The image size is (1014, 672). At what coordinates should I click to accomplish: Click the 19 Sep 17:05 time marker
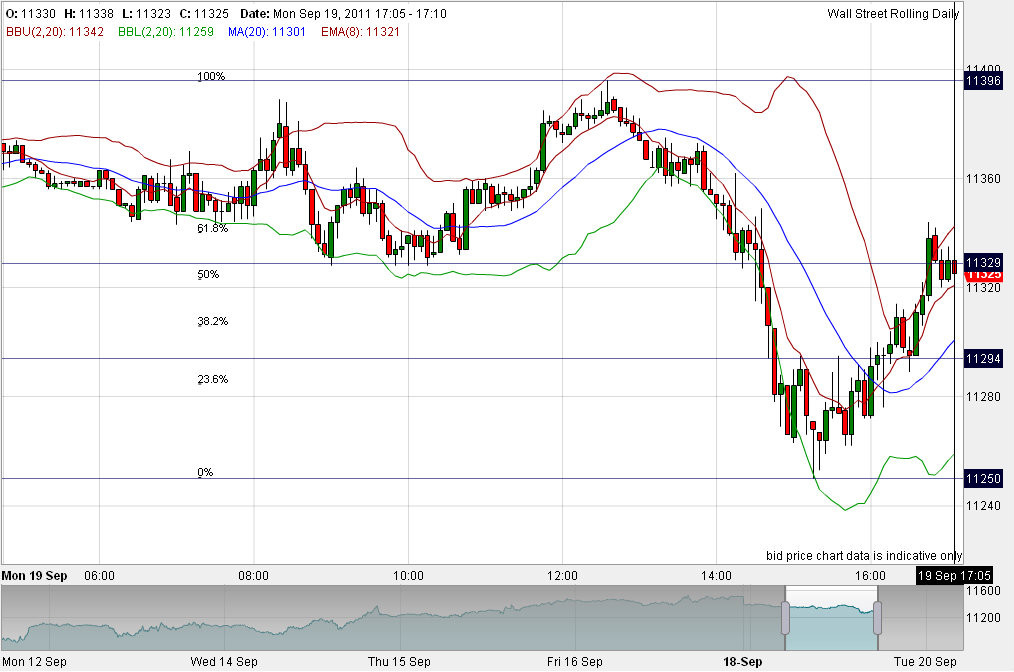[954, 576]
